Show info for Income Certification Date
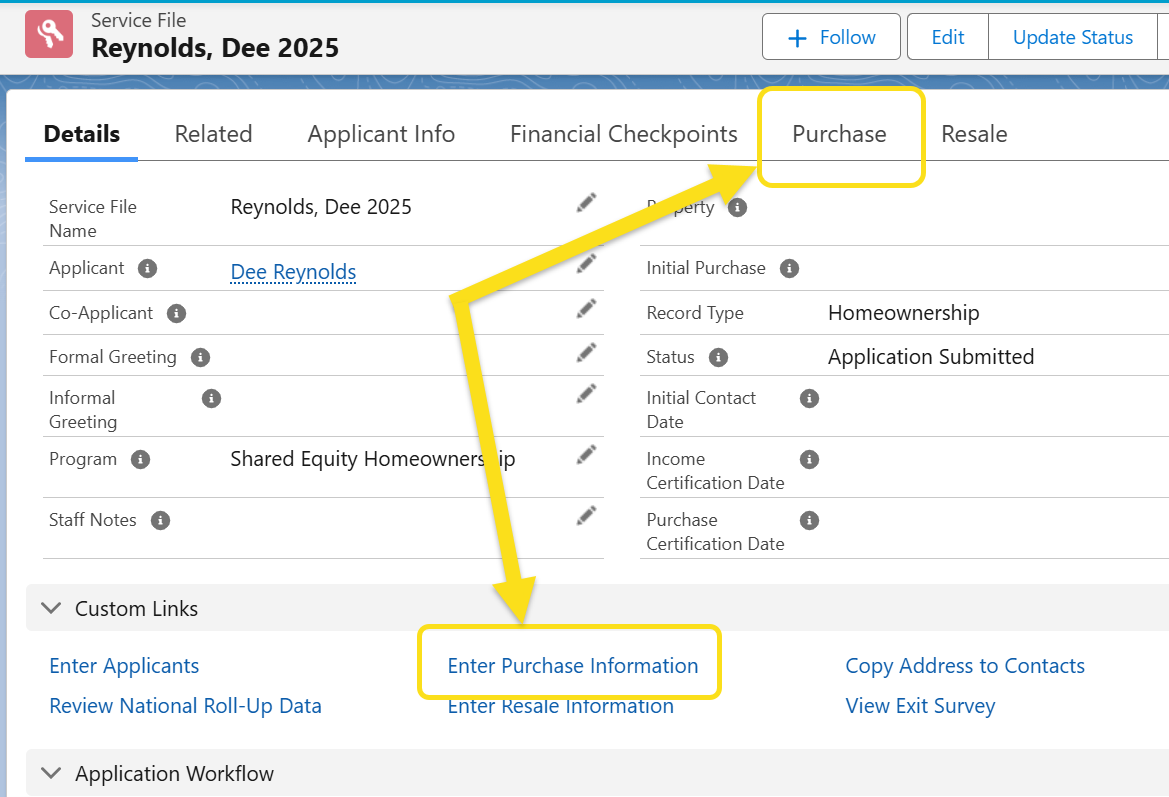 809,460
